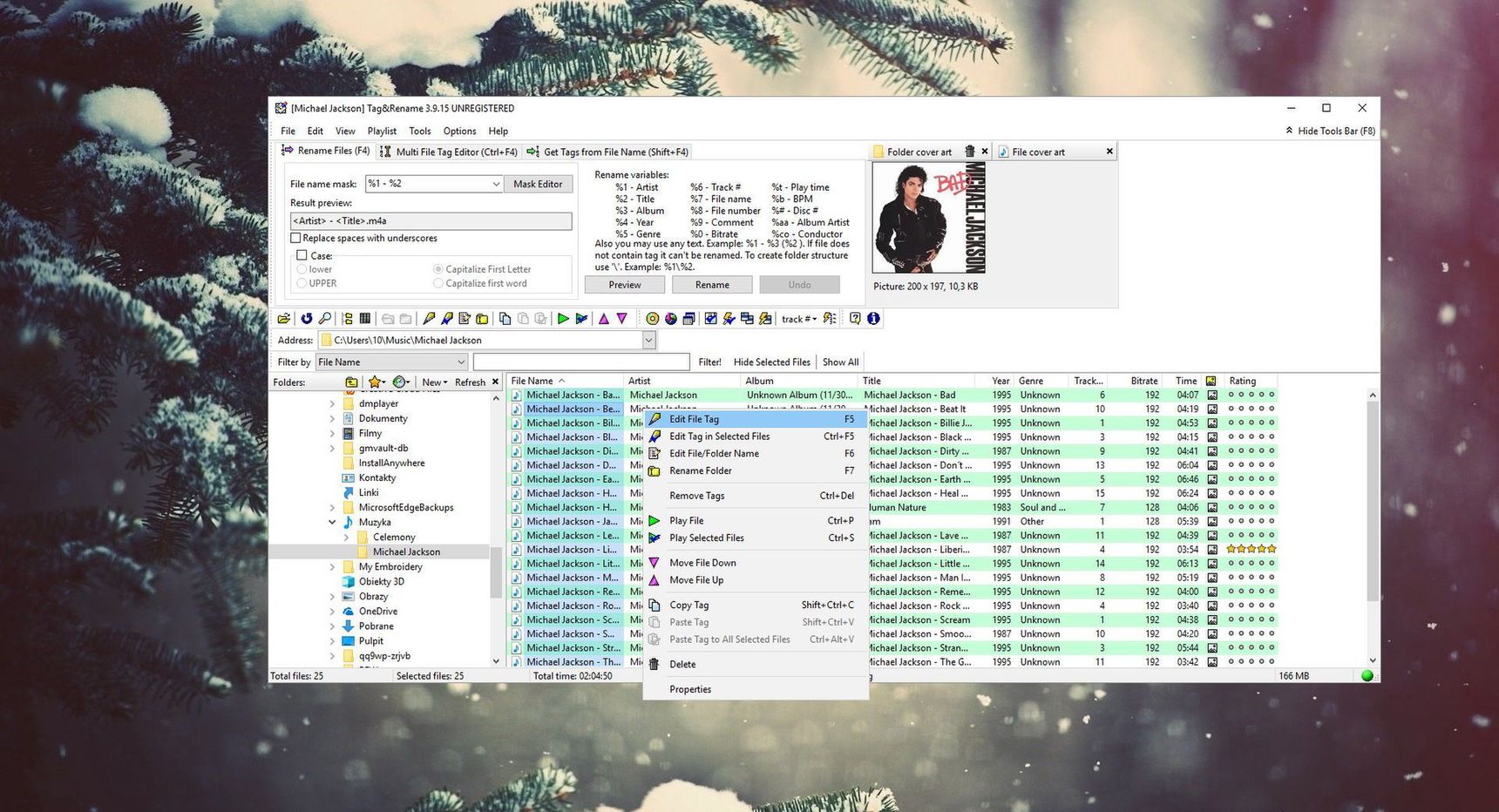Click the Edit File Tag pencil toolbar icon
1499x812 pixels.
point(429,319)
